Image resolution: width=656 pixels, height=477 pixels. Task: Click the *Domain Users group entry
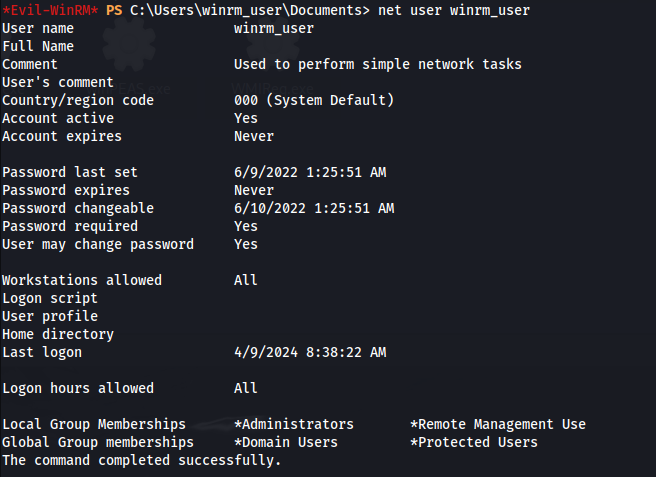(286, 442)
